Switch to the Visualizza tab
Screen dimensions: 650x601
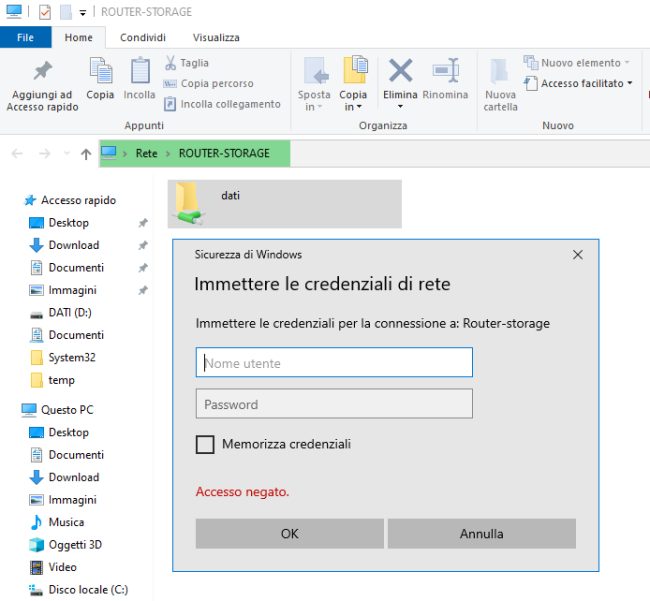(x=216, y=37)
